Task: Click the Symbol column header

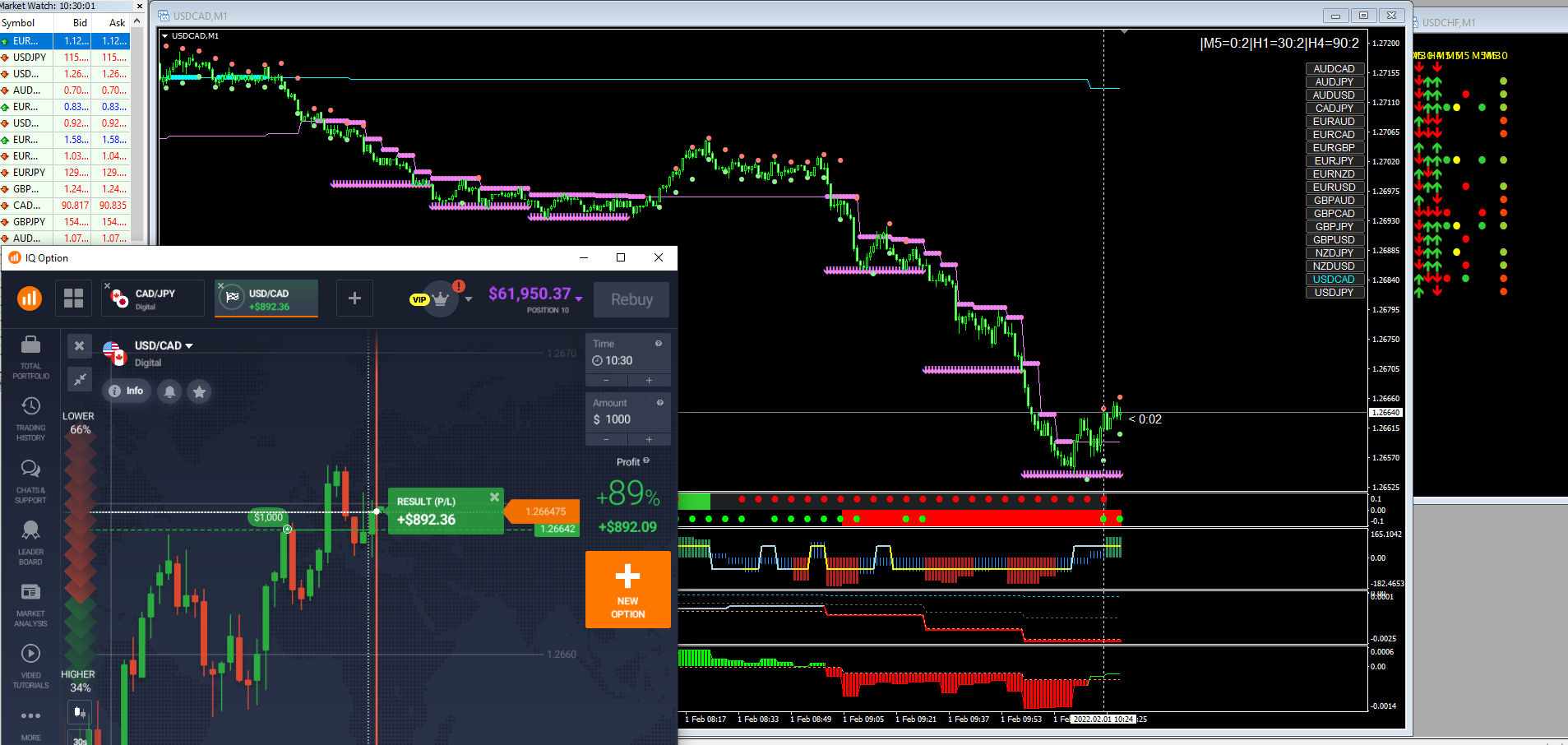Action: point(26,23)
